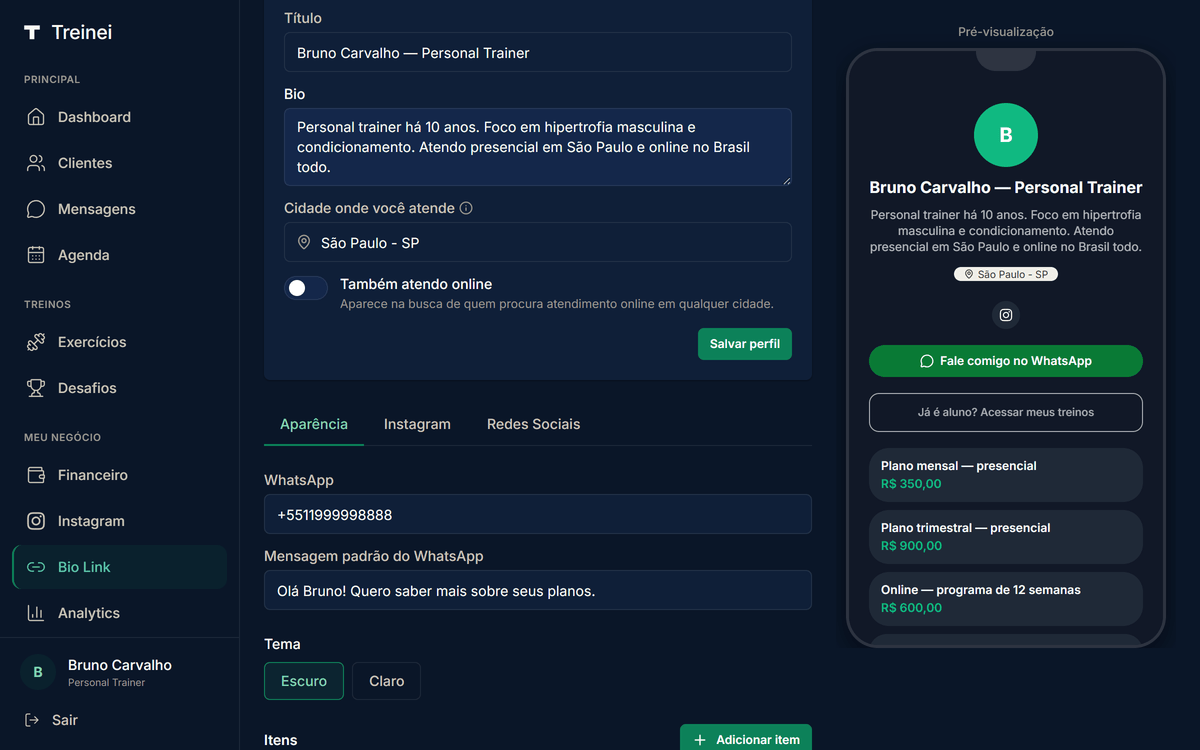Image resolution: width=1200 pixels, height=750 pixels.
Task: Open the Financeiro page
Action: [x=120, y=475]
